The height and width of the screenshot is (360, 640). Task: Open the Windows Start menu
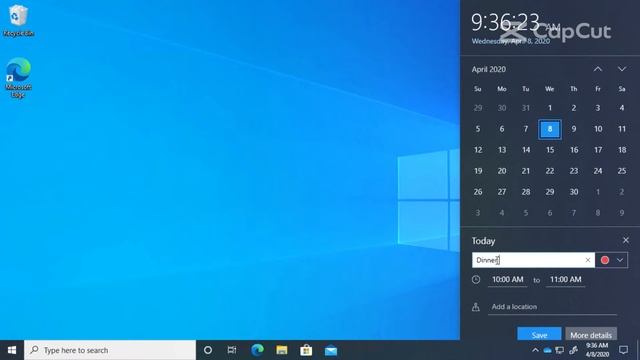click(12, 350)
